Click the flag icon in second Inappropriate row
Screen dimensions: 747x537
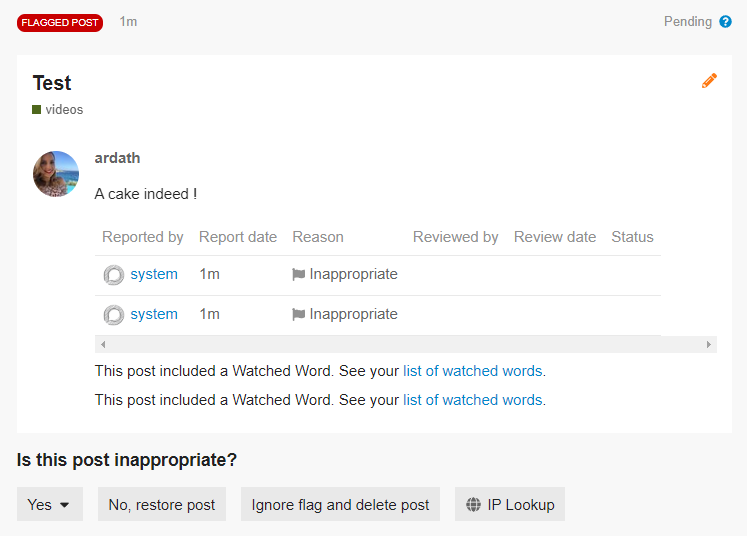[298, 314]
